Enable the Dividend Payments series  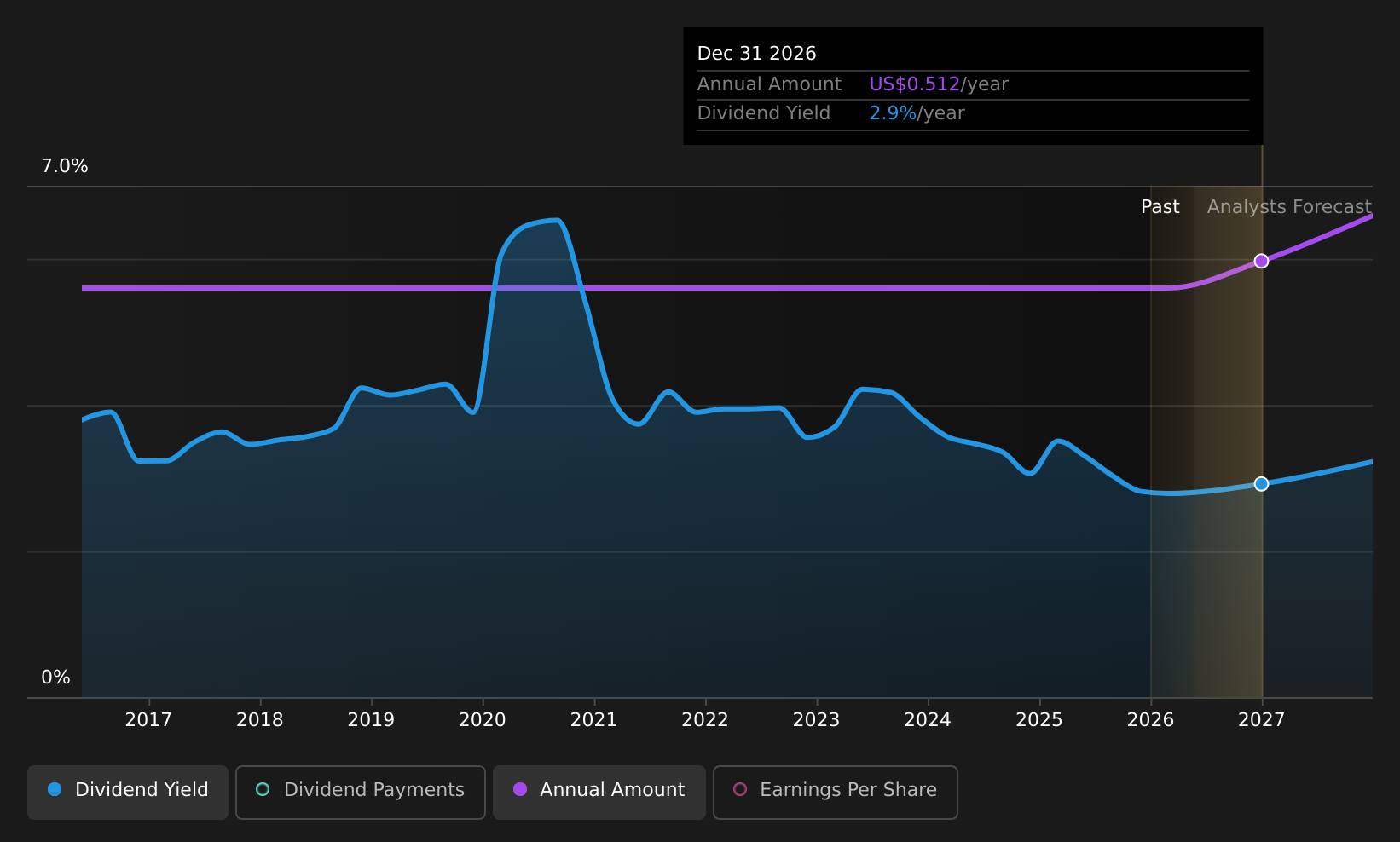pos(361,792)
